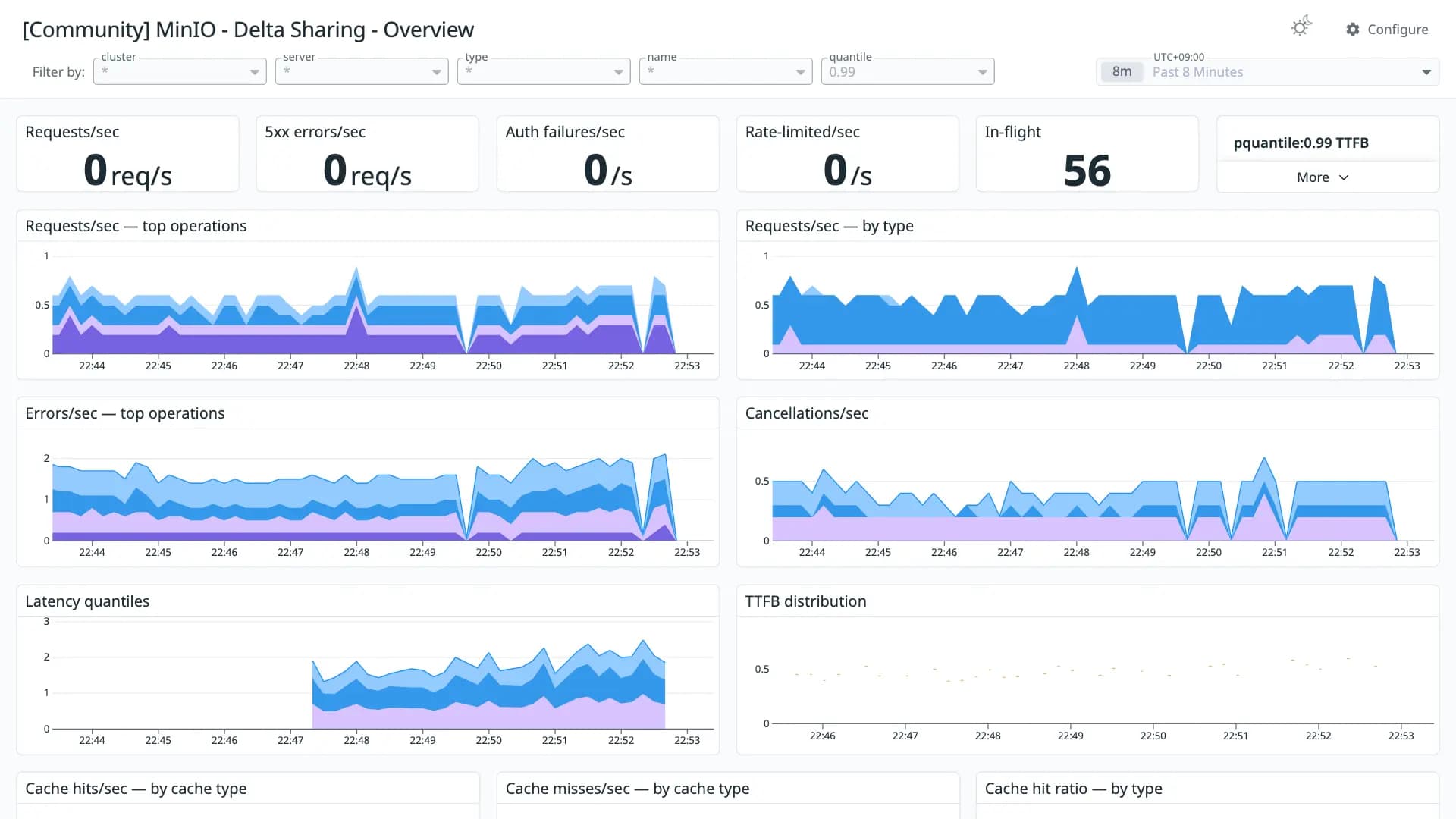Select the In-flight 56 value widget
This screenshot has height=819, width=1456.
click(1087, 154)
